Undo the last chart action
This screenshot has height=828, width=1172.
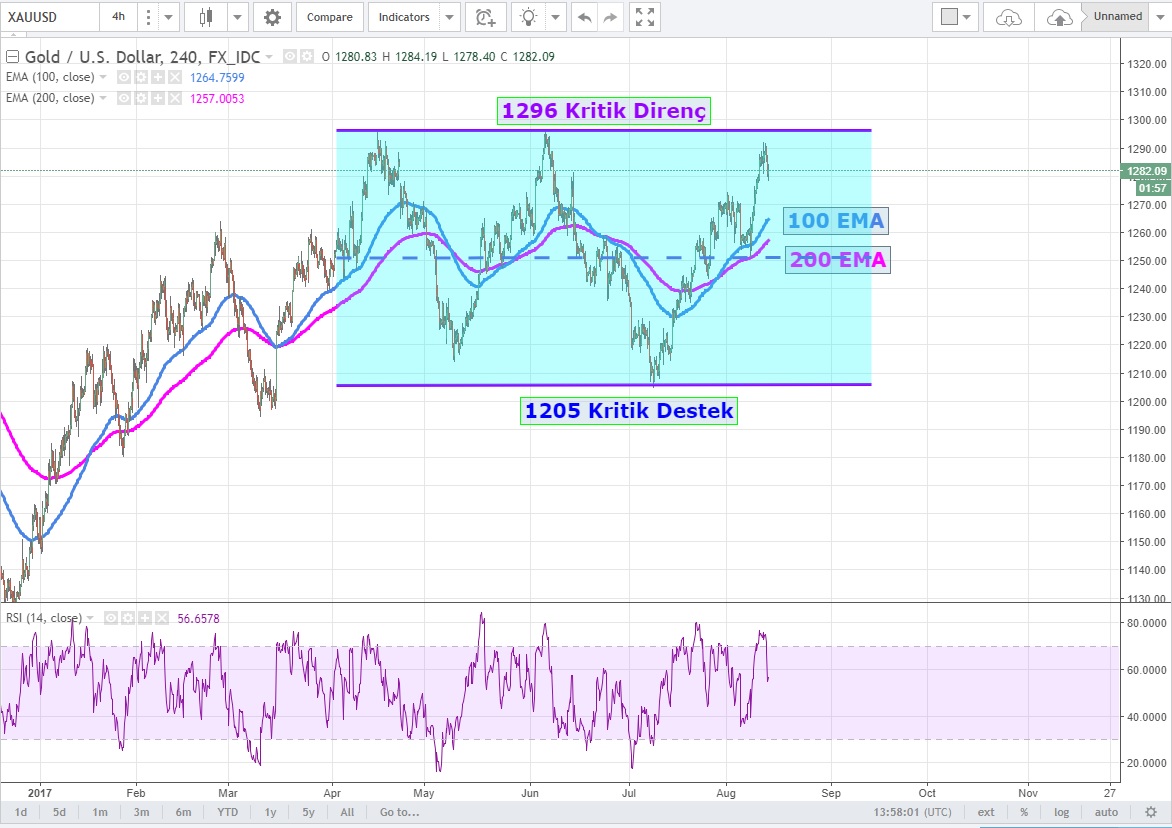(x=585, y=17)
